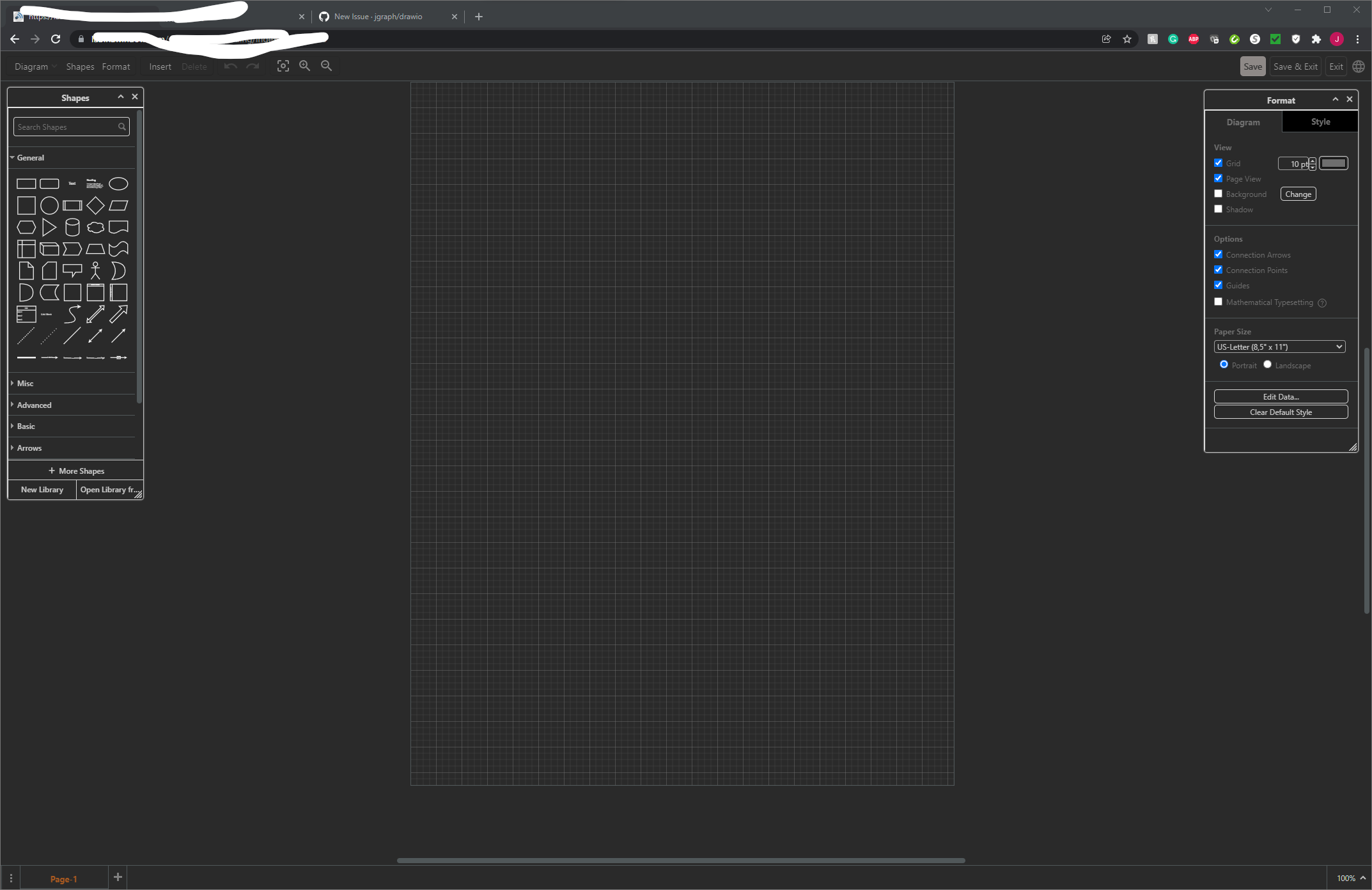Click the Zoom In magnifier icon
Screen dimensions: 1372x890
tap(305, 66)
